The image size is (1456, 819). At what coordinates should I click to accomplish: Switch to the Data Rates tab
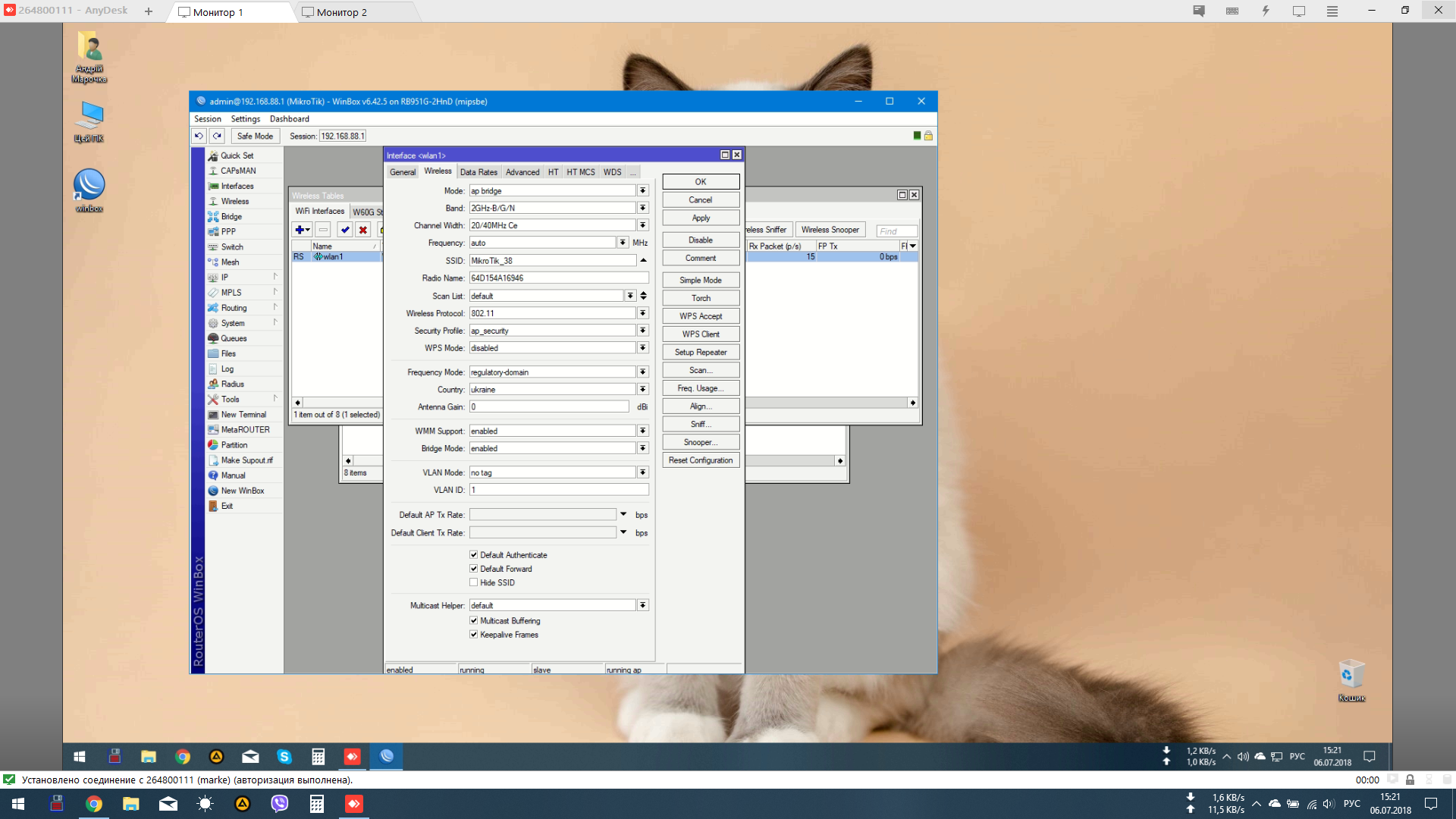(479, 172)
